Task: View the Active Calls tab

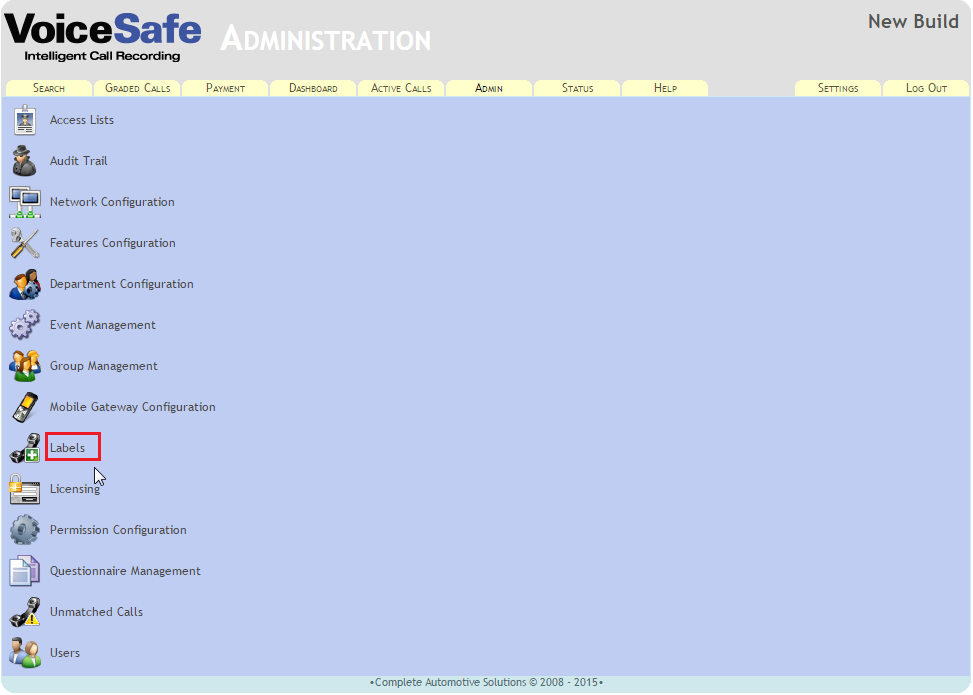Action: [x=401, y=88]
